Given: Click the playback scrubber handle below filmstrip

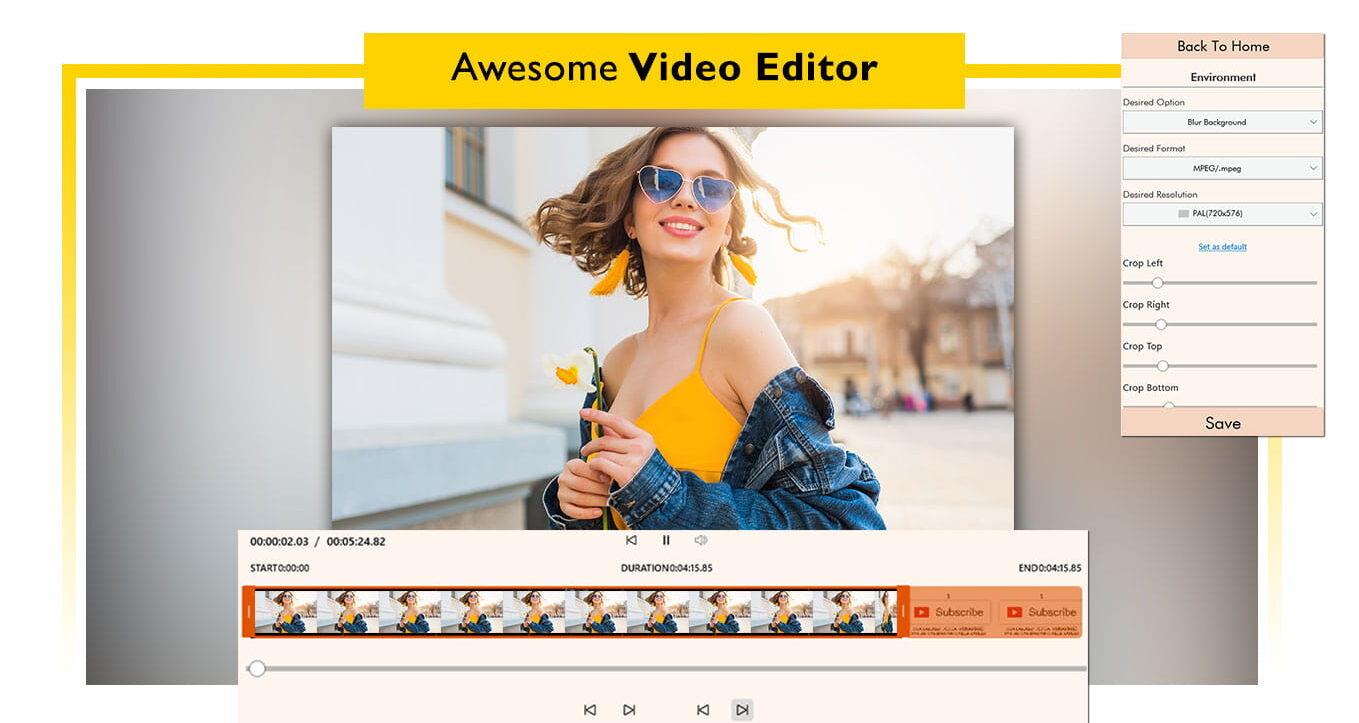Looking at the screenshot, I should click(257, 668).
